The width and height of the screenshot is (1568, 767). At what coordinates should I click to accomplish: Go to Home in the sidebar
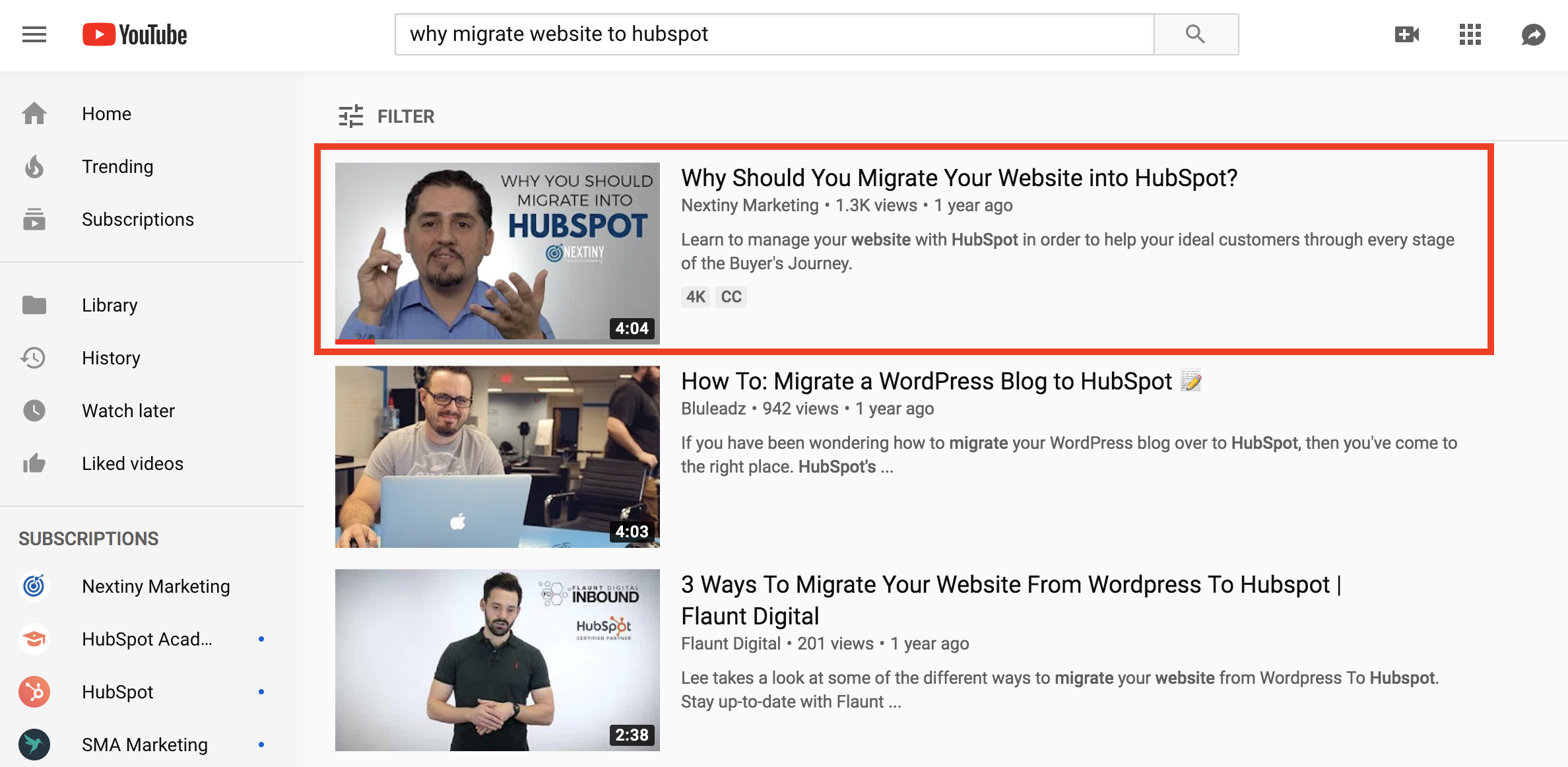[152, 114]
